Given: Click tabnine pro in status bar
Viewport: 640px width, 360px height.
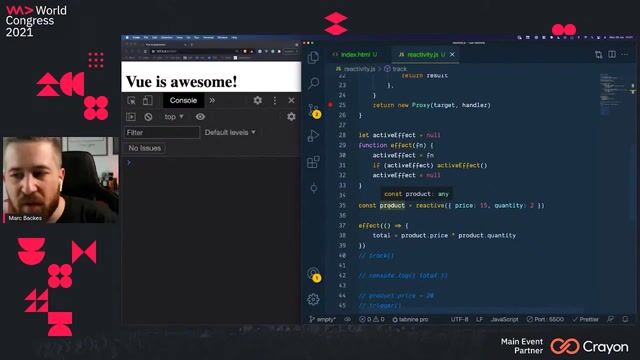Looking at the screenshot, I should [410, 319].
